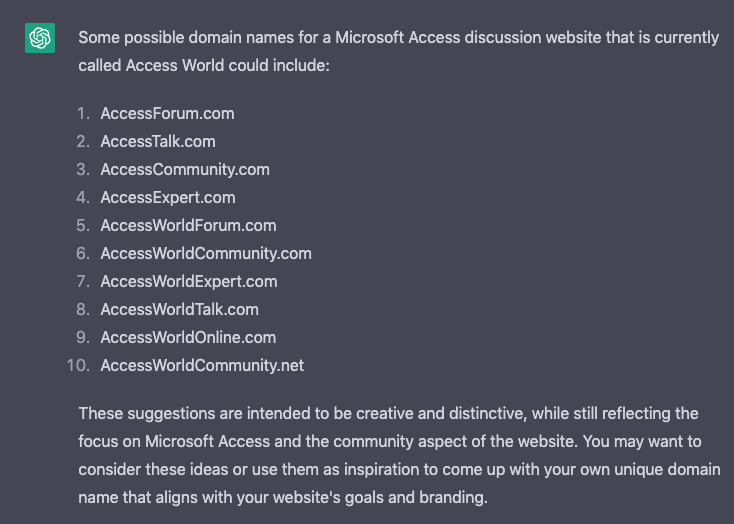Click the AccessCommunity.com domain suggestion
Viewport: 734px width, 524px height.
[185, 170]
